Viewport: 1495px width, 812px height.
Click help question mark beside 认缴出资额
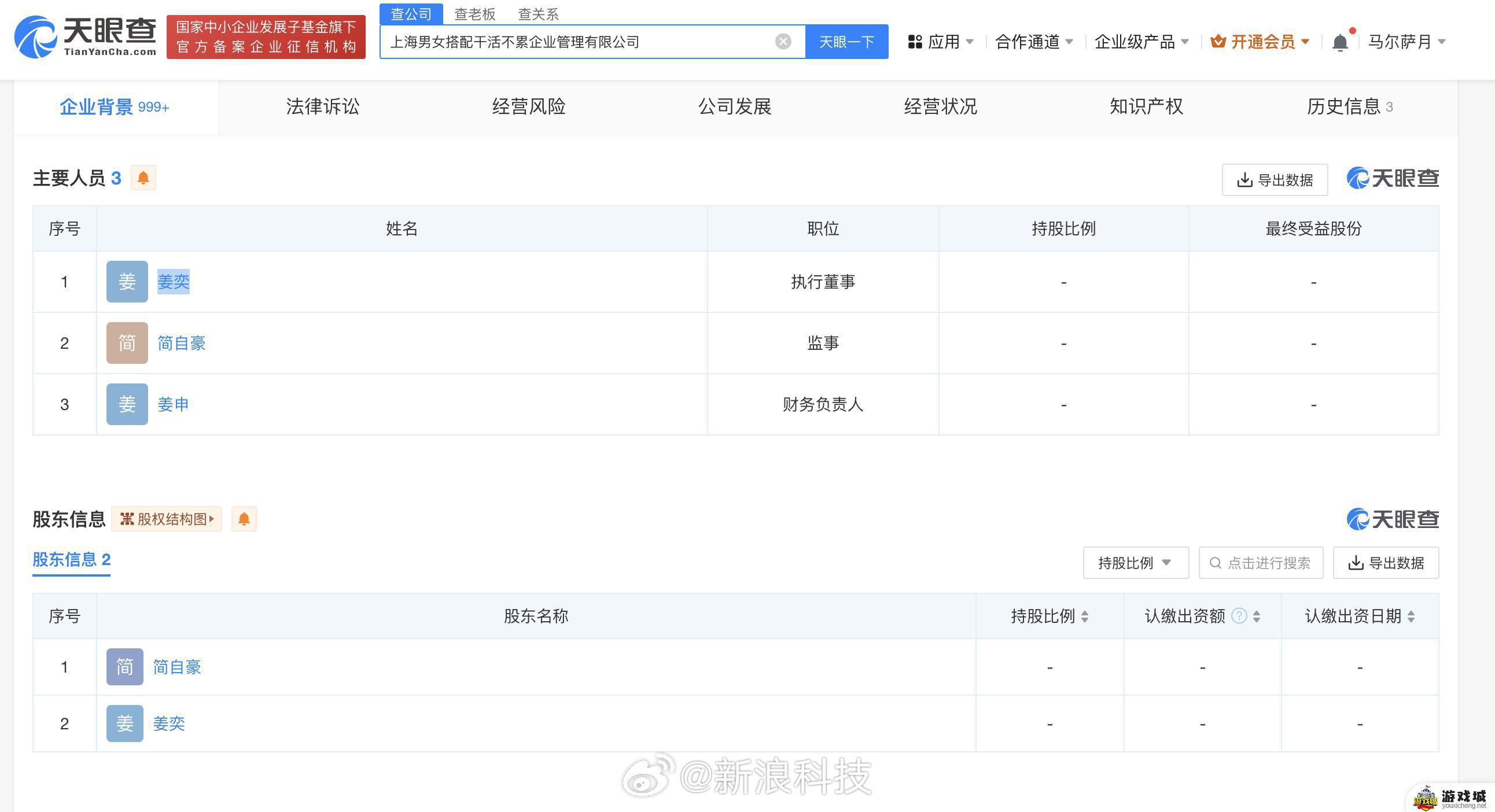pos(1239,615)
